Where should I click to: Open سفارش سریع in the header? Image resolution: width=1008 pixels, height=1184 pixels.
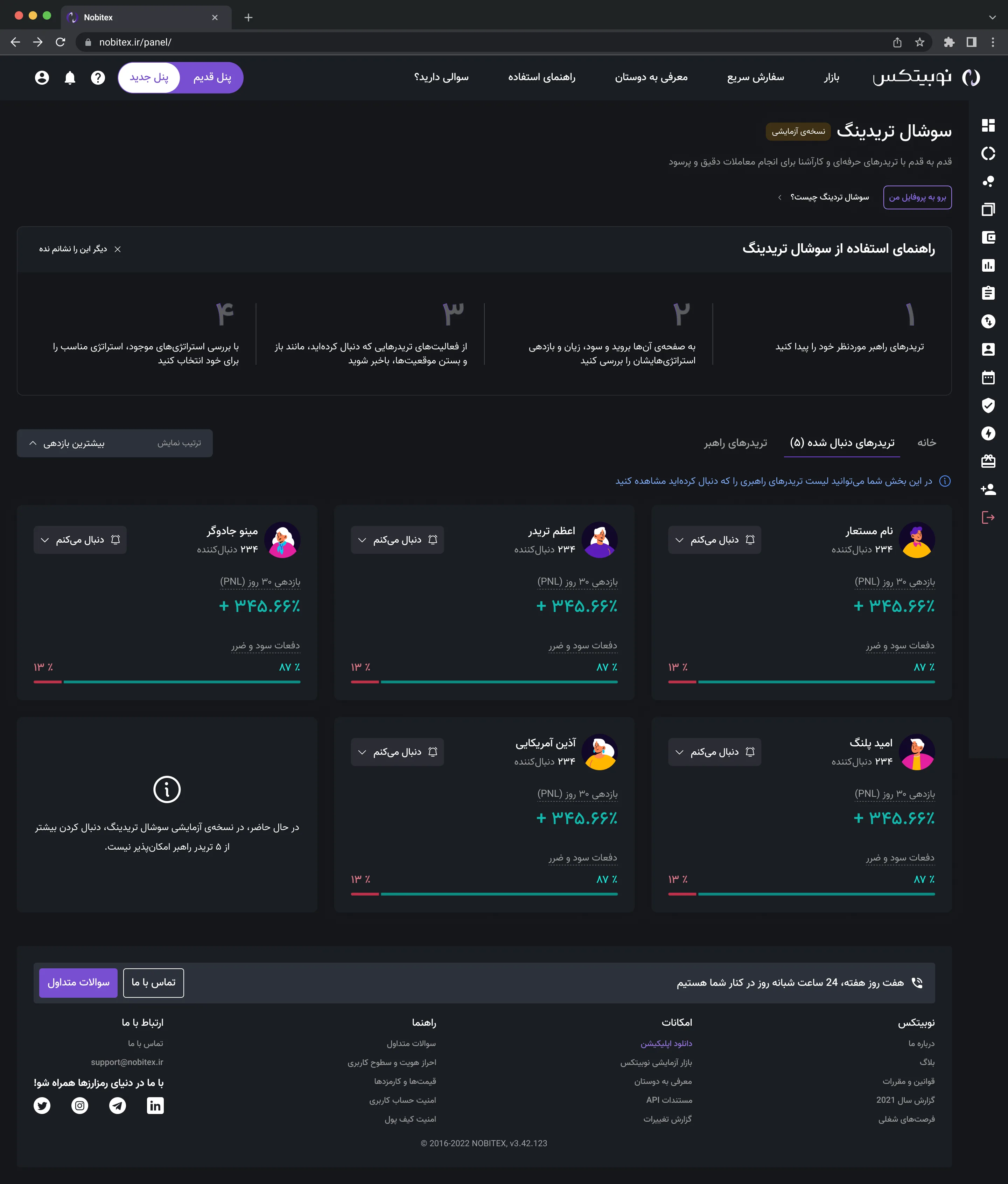(x=755, y=77)
